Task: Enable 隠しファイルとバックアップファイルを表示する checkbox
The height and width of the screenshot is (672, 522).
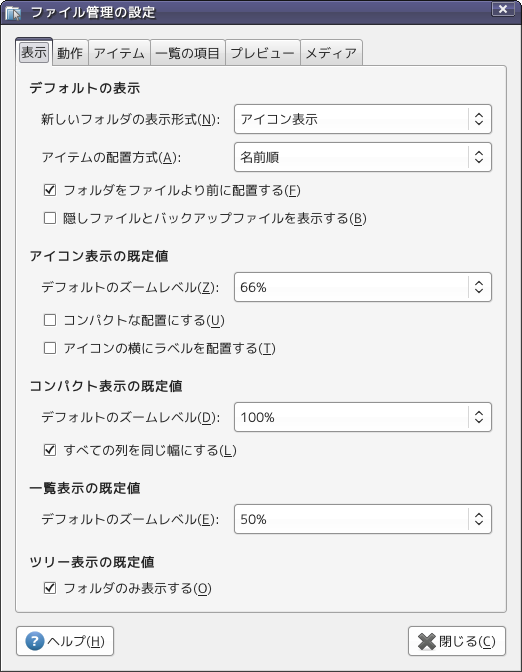Action: pyautogui.click(x=50, y=218)
